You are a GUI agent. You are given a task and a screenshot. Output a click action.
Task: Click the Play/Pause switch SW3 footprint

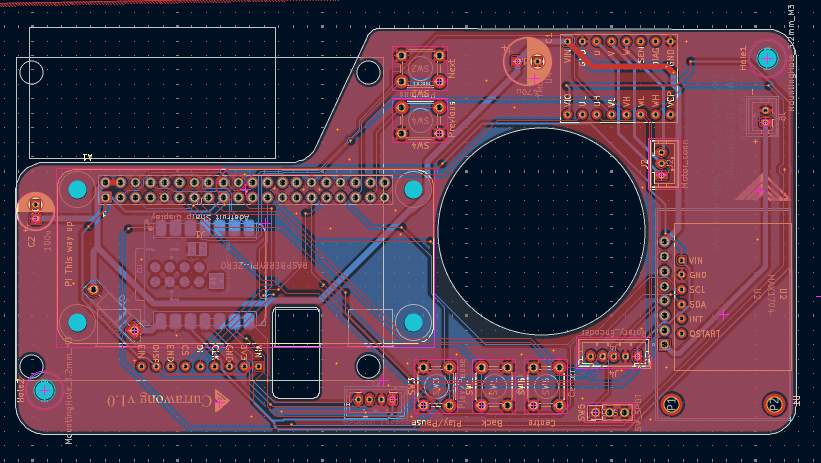[x=436, y=387]
